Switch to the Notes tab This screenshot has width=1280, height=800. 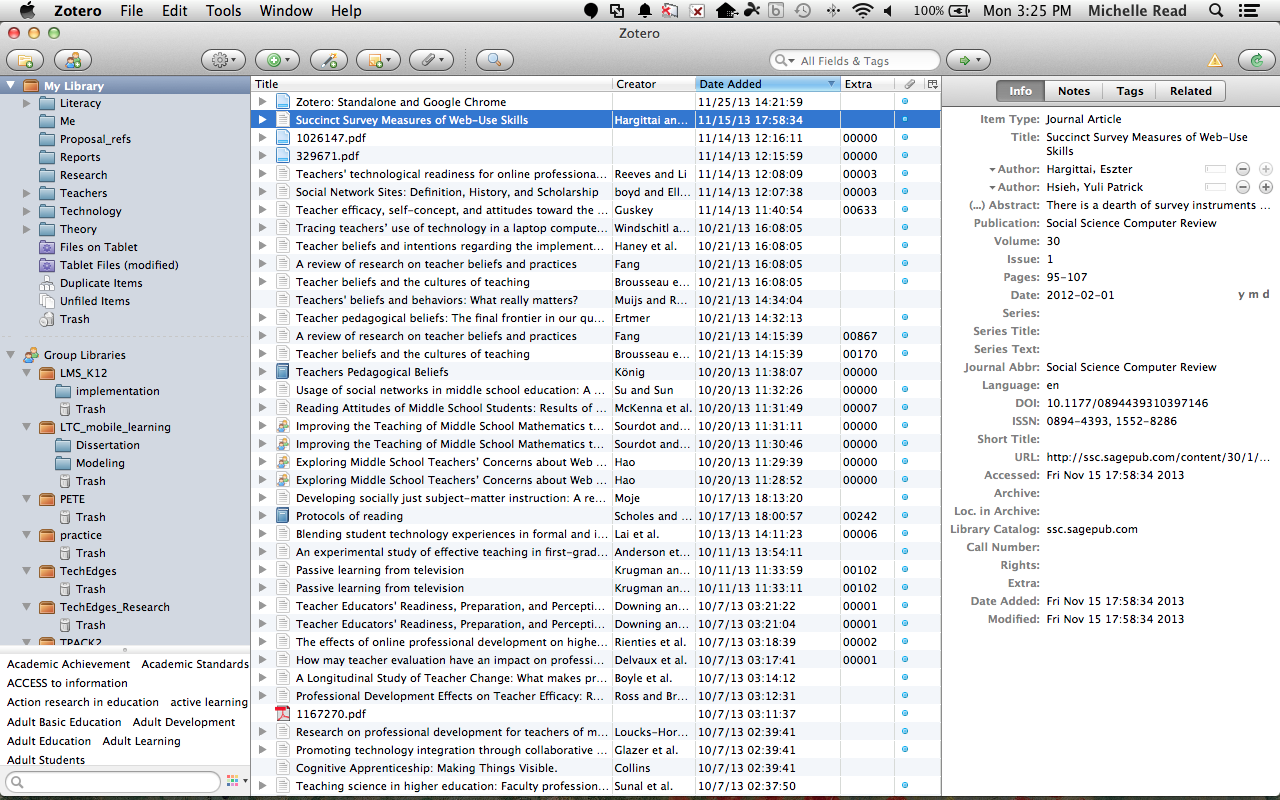(x=1074, y=91)
